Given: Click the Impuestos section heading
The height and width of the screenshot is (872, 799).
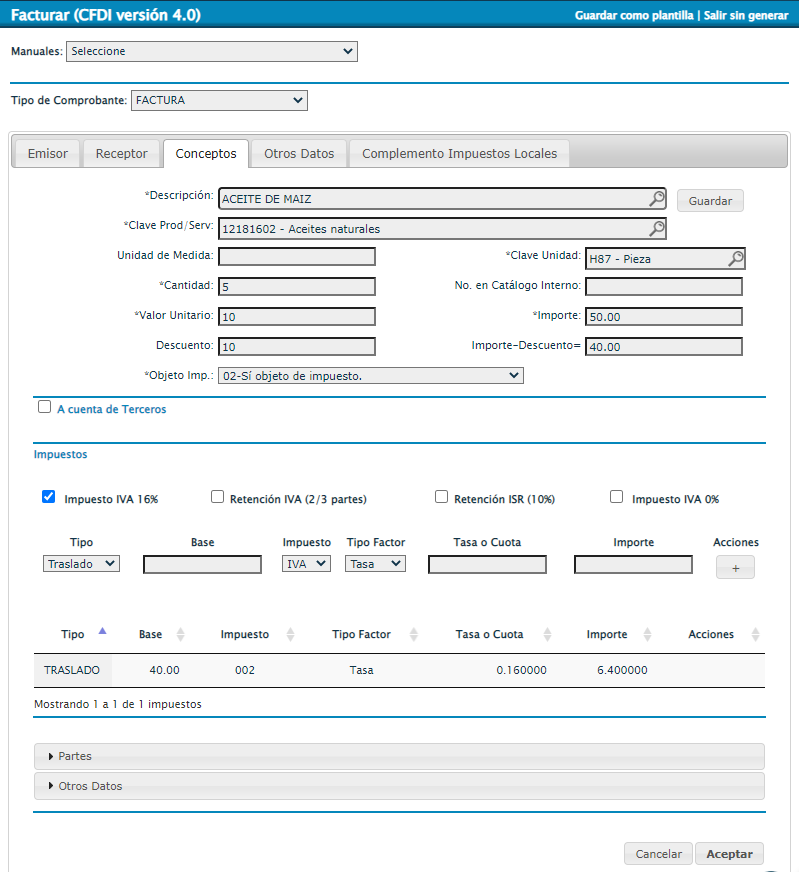Looking at the screenshot, I should tap(61, 454).
